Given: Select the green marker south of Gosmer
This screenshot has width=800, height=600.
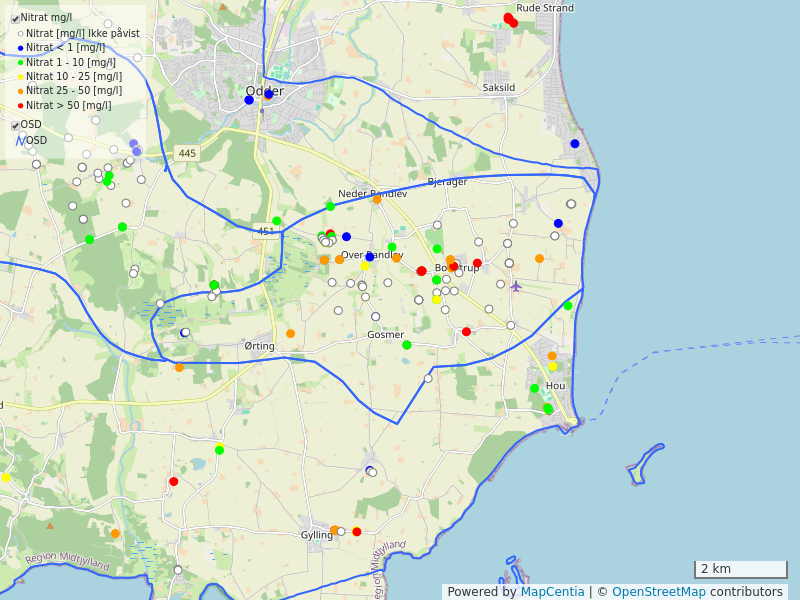Looking at the screenshot, I should [407, 345].
